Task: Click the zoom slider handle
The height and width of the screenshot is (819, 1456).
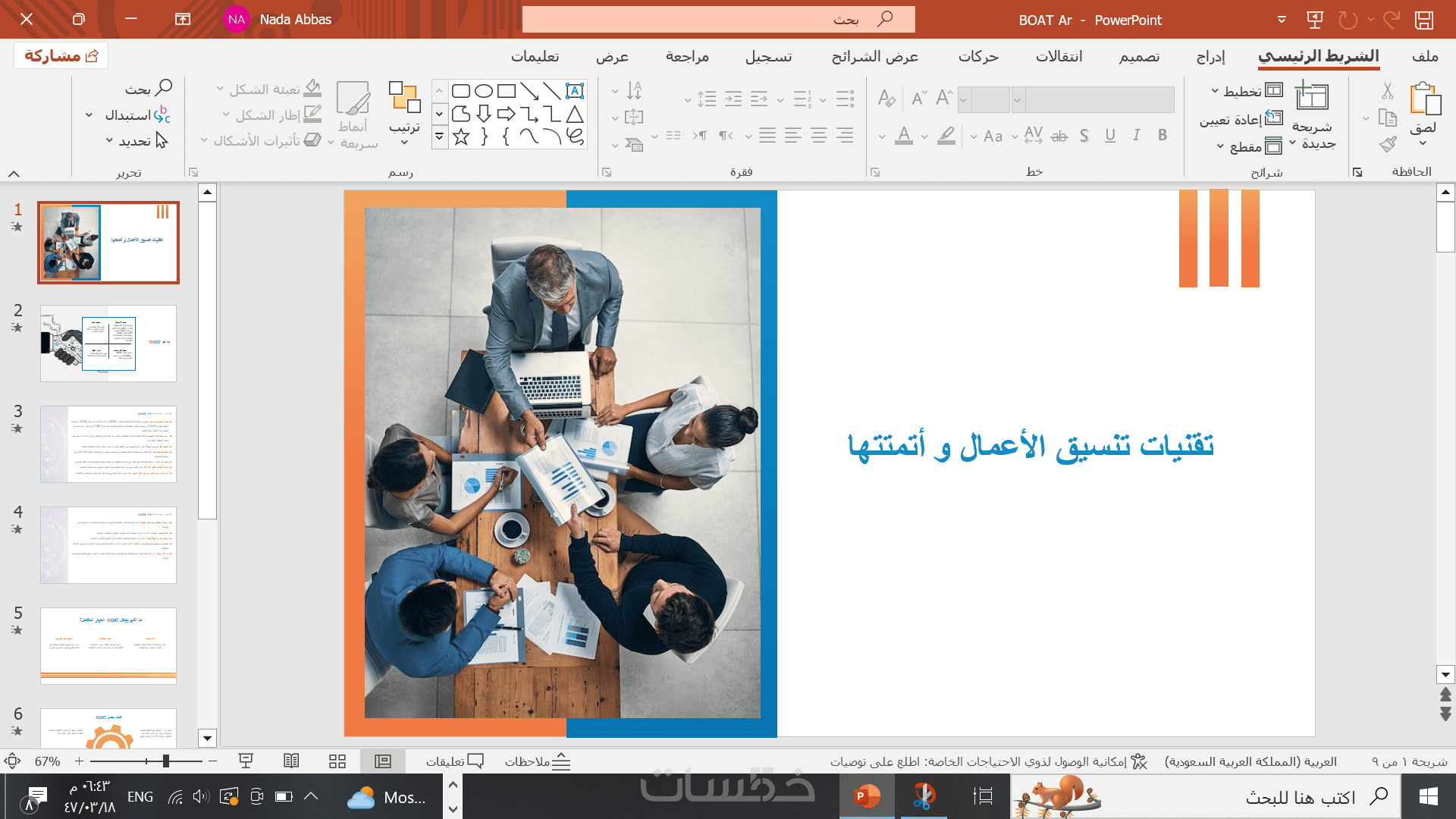Action: coord(165,761)
